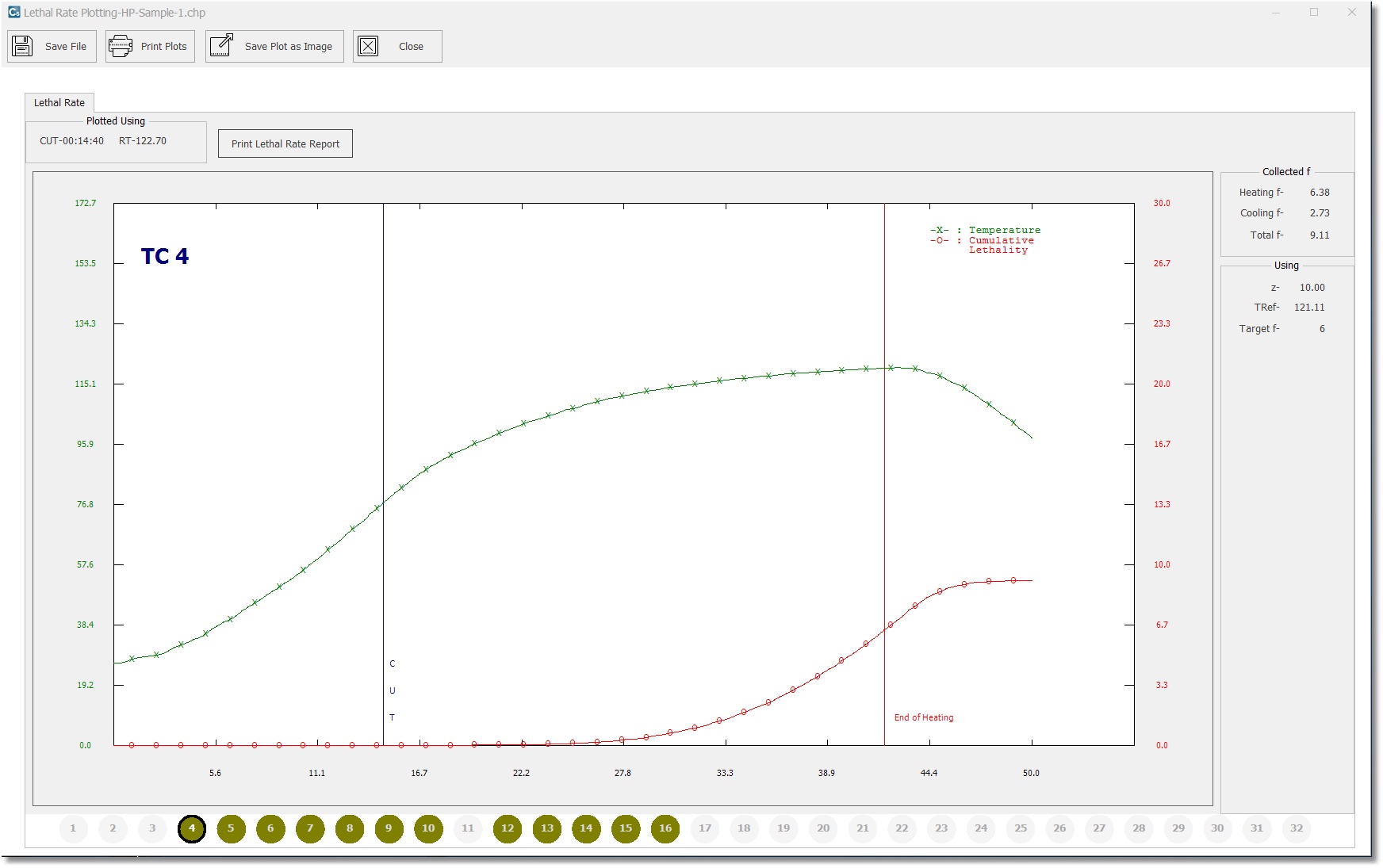Click the highlighted channel 4 circle
1383x868 pixels.
click(x=192, y=828)
